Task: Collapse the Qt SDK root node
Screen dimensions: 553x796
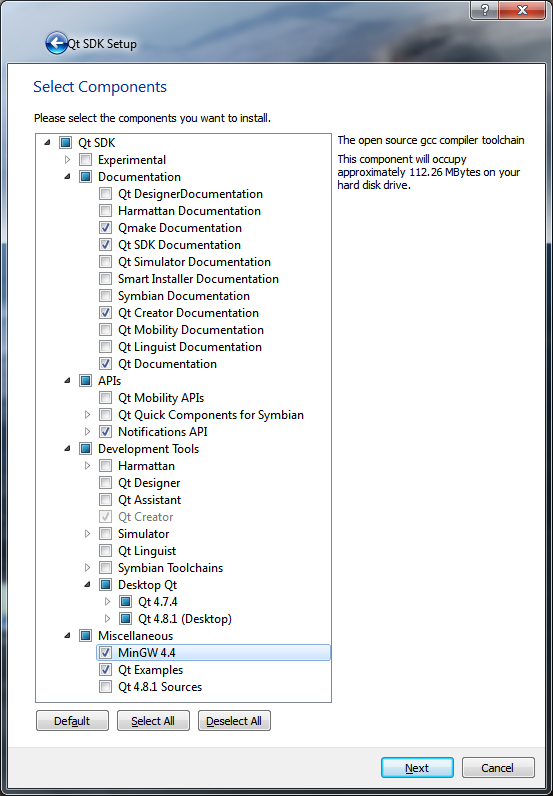Action: tap(48, 143)
